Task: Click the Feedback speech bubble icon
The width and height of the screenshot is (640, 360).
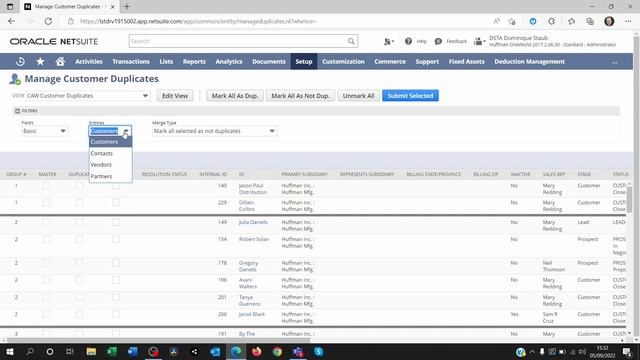Action: 438,41
